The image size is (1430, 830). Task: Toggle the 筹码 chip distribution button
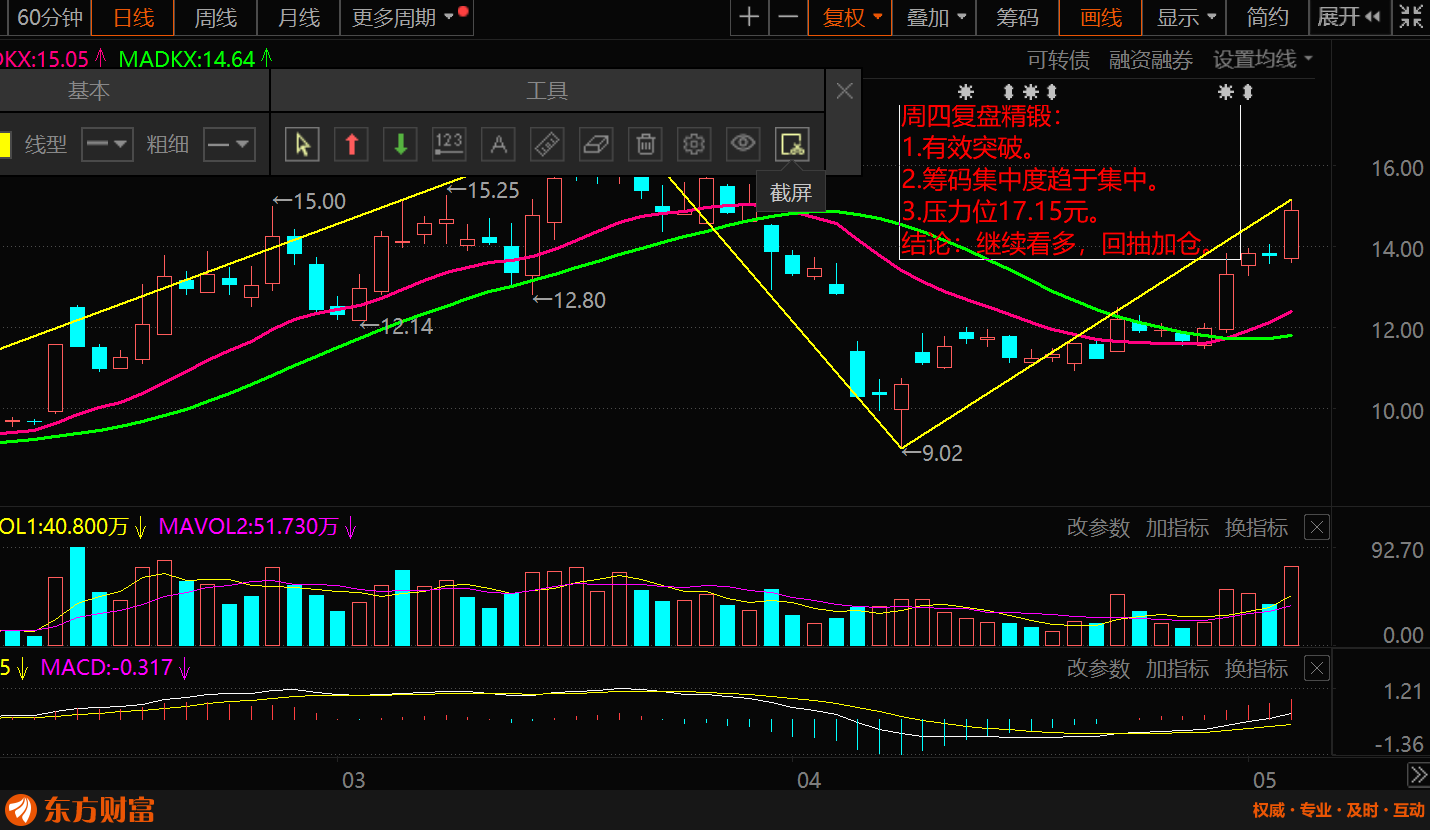[x=1017, y=17]
